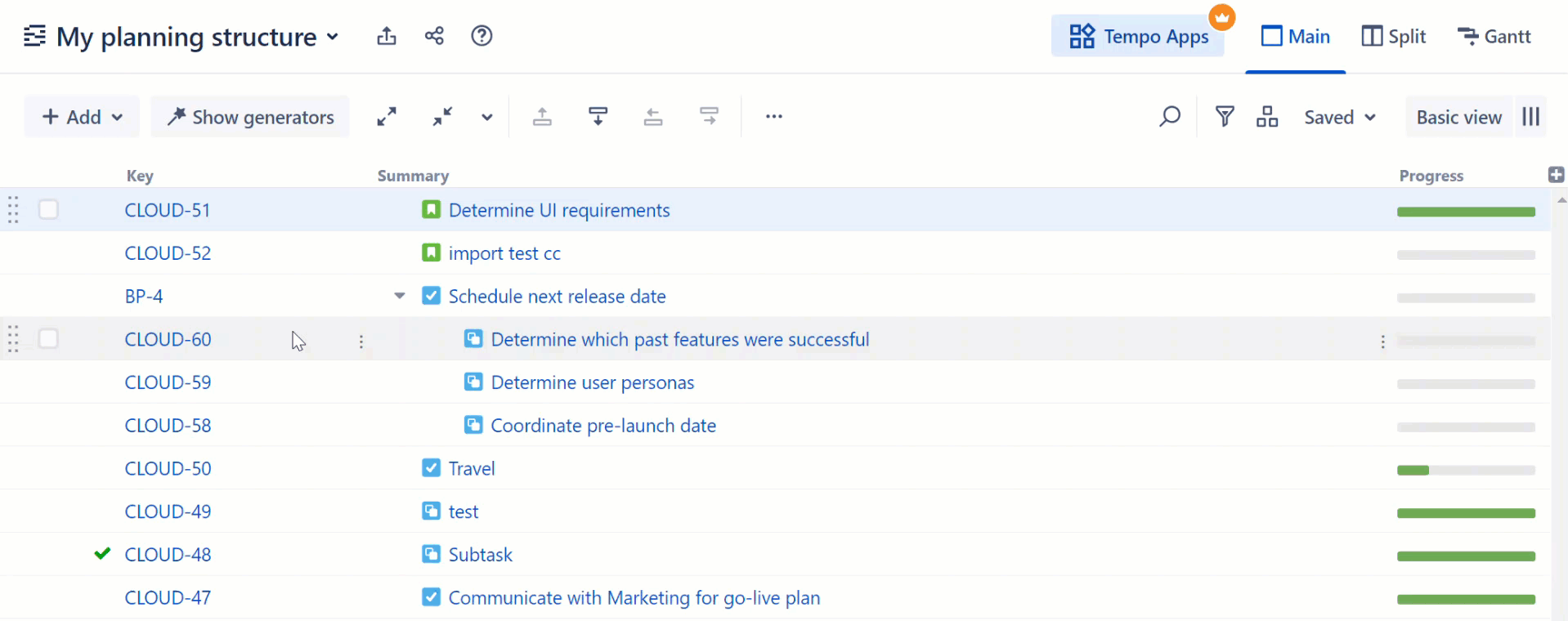This screenshot has height=621, width=1568.
Task: Switch to the Gantt tab
Action: (1494, 37)
